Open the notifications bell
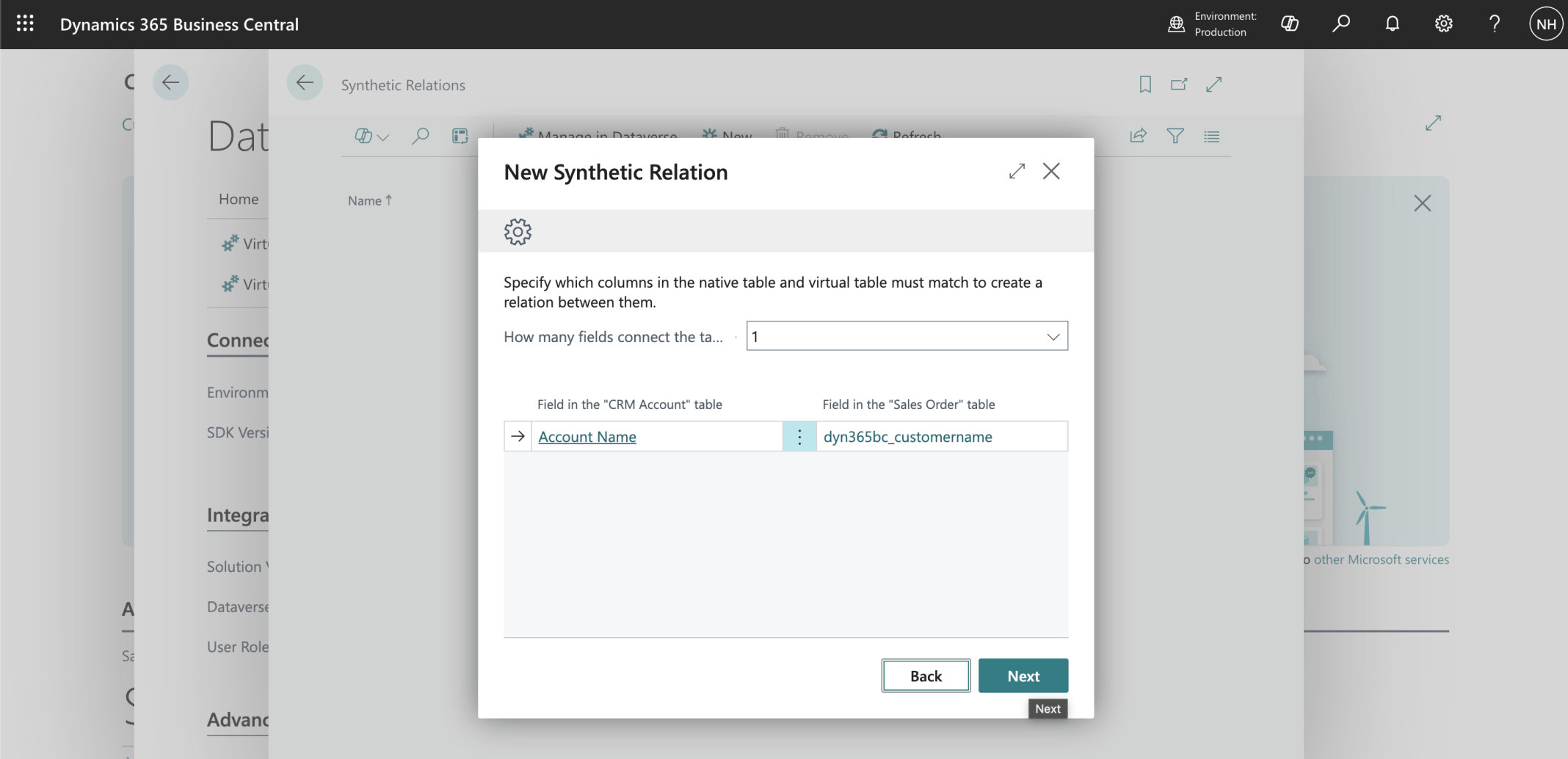Screen dimensions: 1568x759 (1393, 24)
